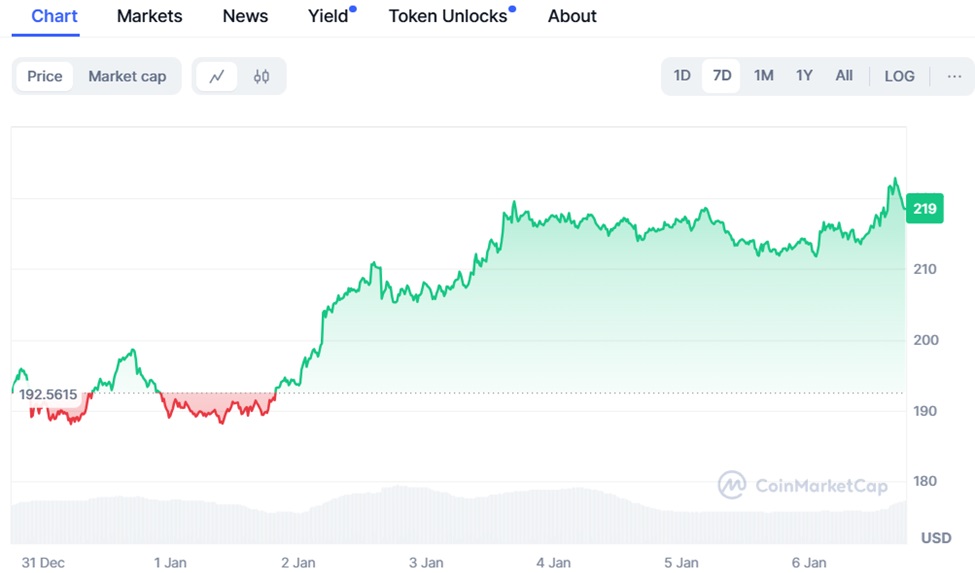Select the line chart icon
Image resolution: width=975 pixels, height=573 pixels.
pos(216,77)
